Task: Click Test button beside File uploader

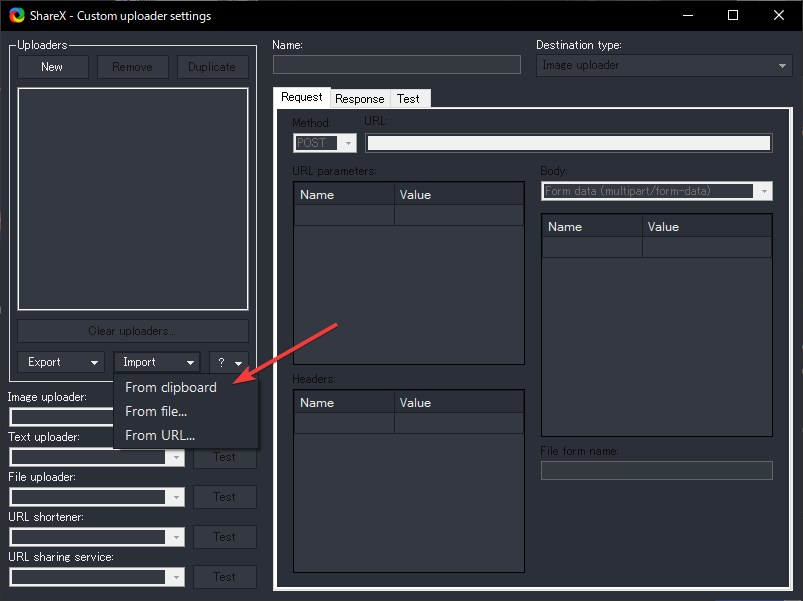Action: [x=225, y=497]
